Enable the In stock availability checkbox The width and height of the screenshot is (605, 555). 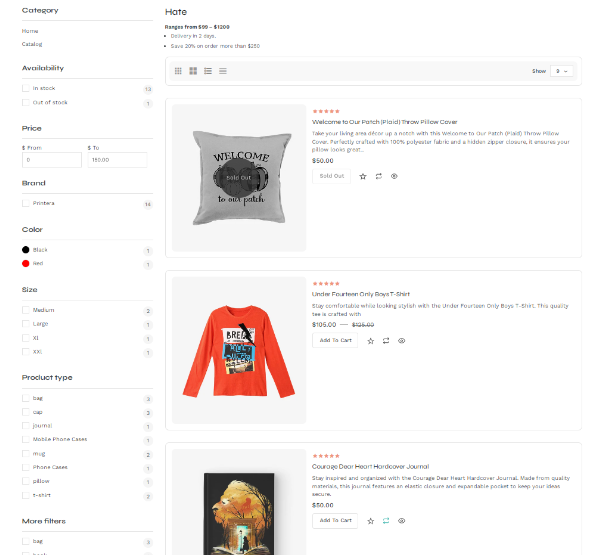pyautogui.click(x=26, y=88)
